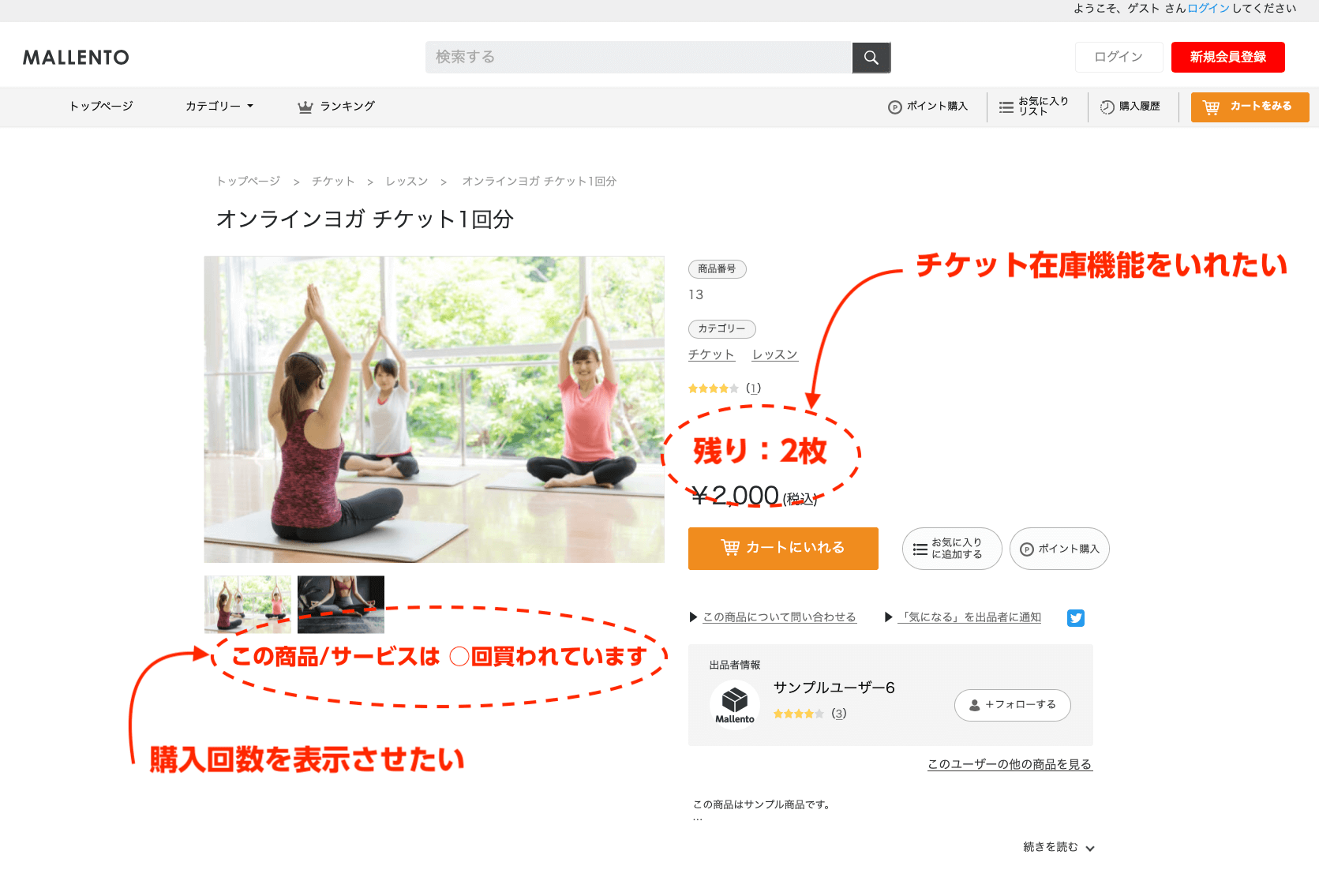This screenshot has height=896, width=1319.
Task: Click the MALLENTO site logo
Action: tap(76, 58)
